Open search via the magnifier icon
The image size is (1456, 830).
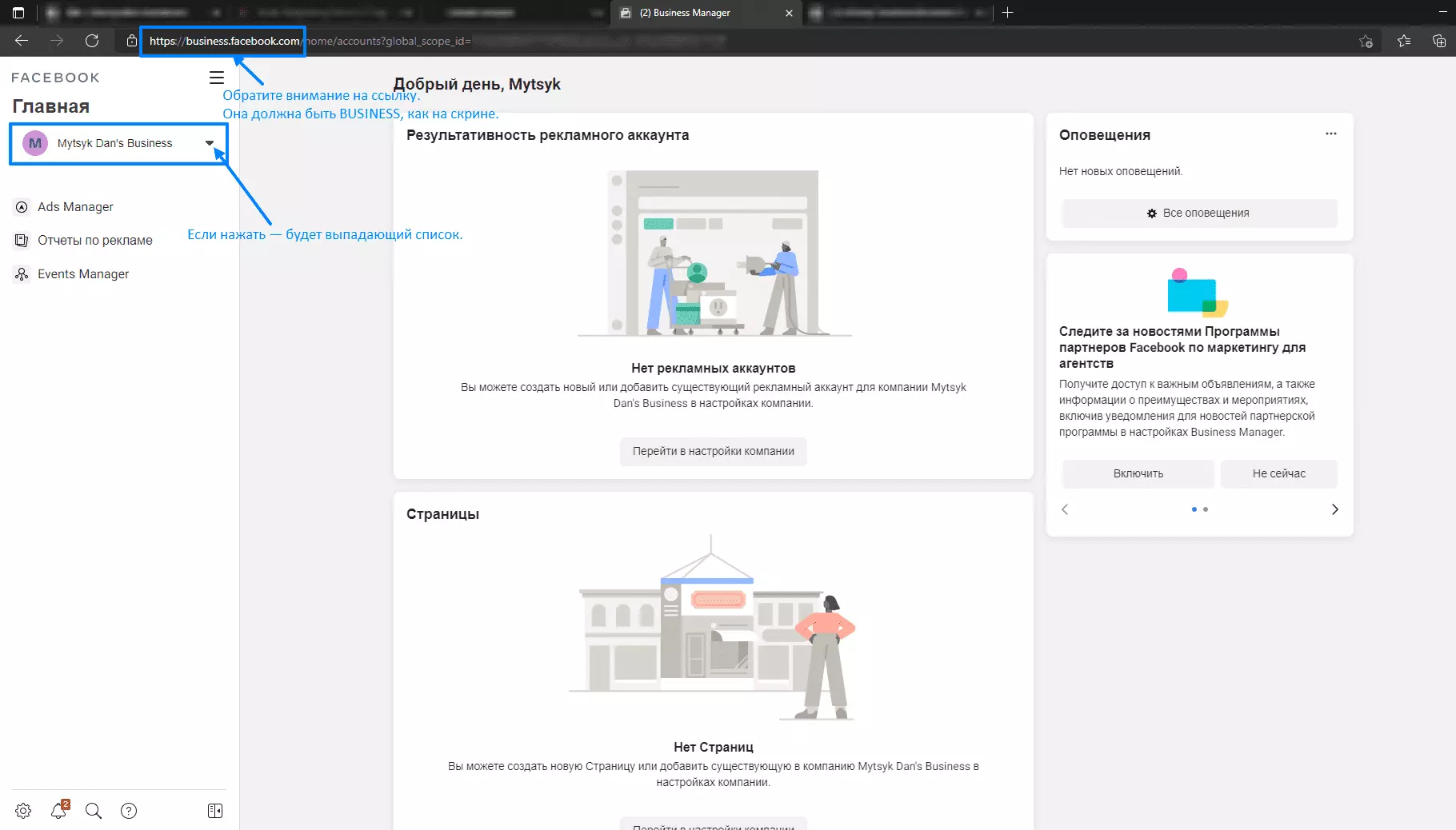pyautogui.click(x=94, y=811)
